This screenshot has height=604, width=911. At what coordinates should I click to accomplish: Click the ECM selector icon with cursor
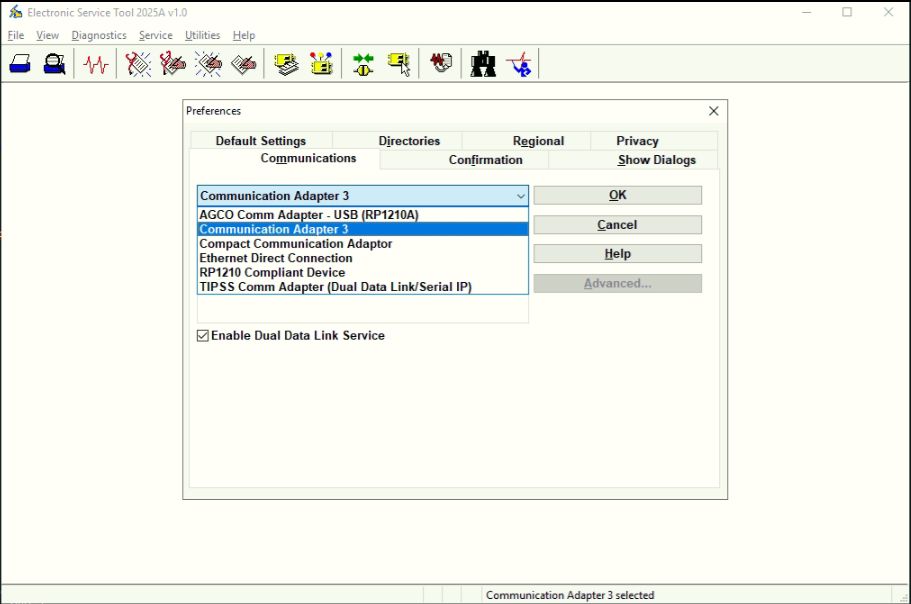tap(399, 64)
